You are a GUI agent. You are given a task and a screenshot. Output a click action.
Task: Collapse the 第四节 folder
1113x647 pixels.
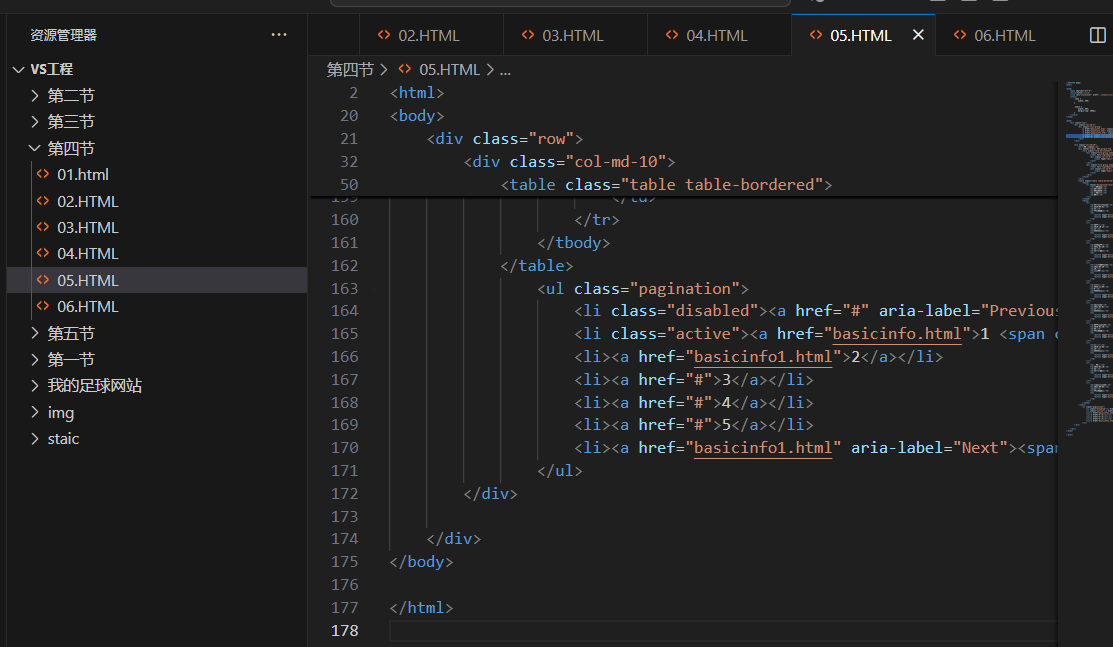(x=35, y=148)
